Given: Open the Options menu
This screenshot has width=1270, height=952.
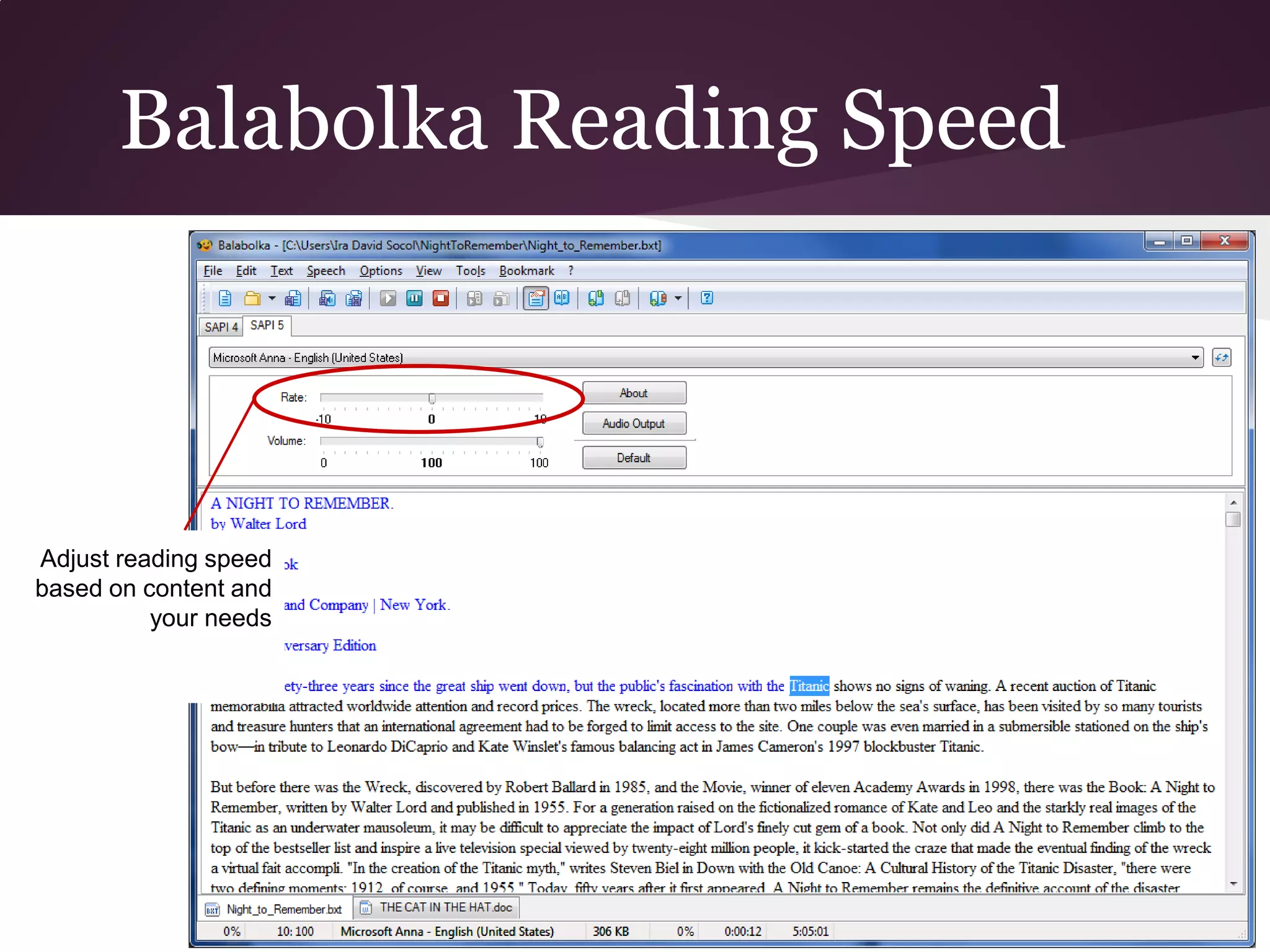Looking at the screenshot, I should coord(381,271).
